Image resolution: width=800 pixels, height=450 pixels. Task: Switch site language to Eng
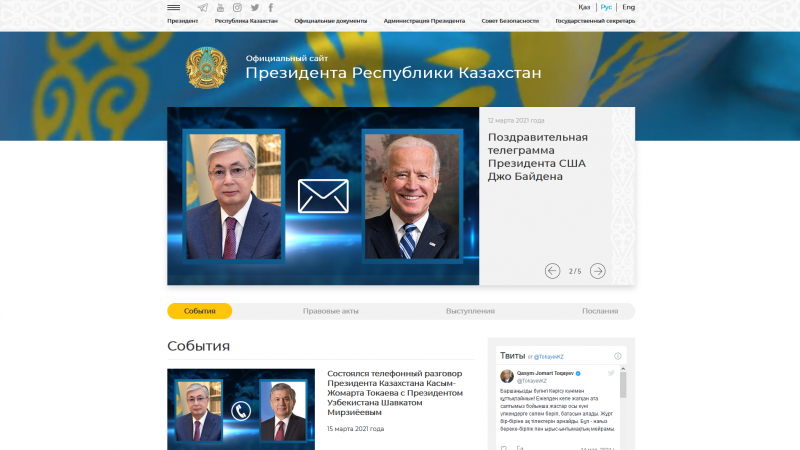click(x=628, y=7)
